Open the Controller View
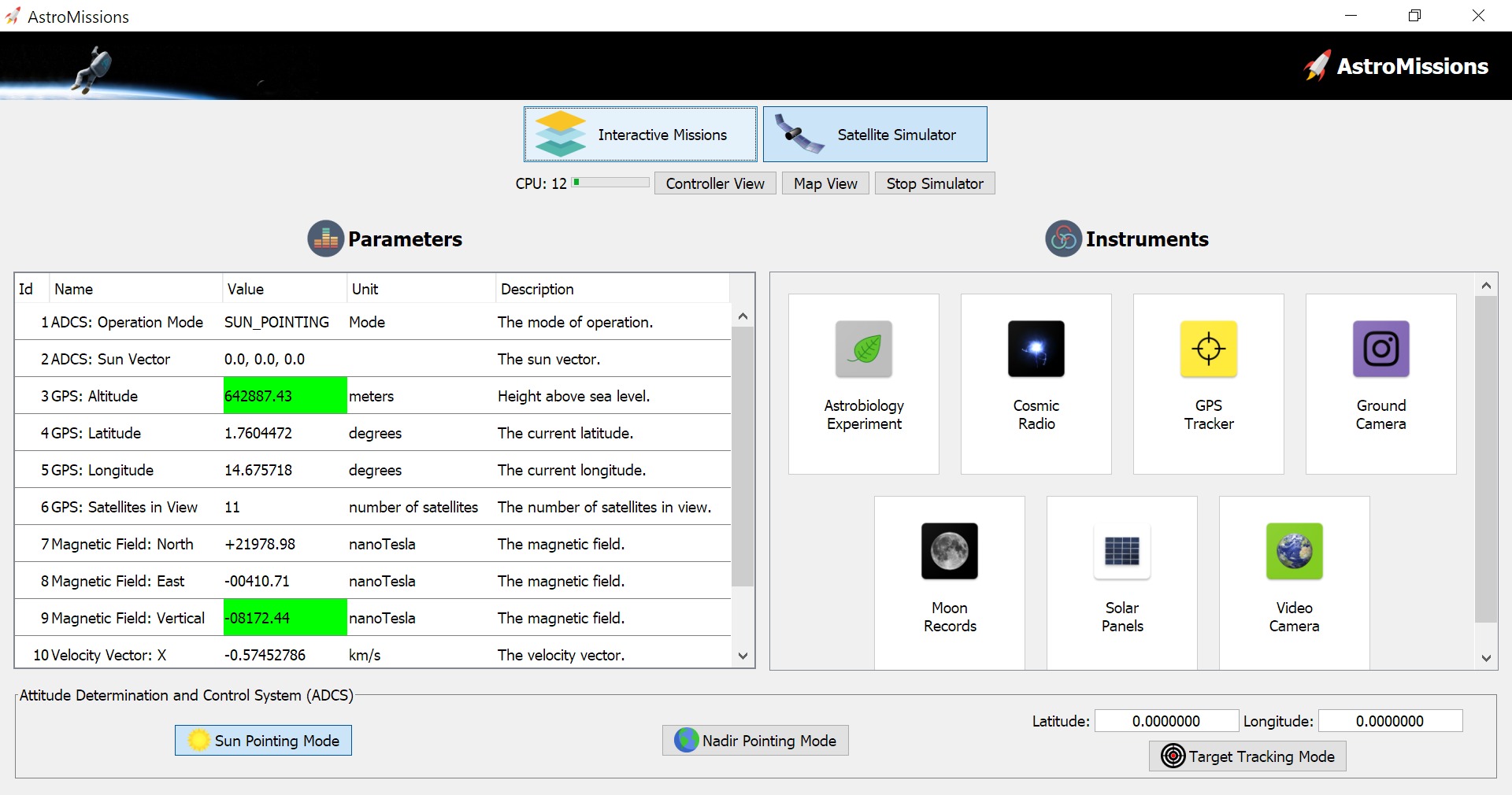The height and width of the screenshot is (795, 1512). tap(715, 183)
